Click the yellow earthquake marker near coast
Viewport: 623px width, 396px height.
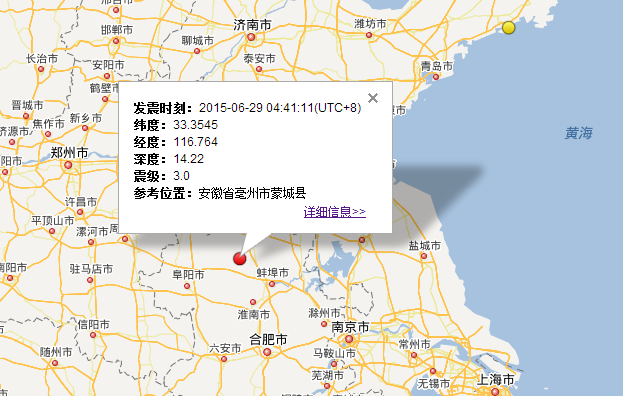coord(508,27)
